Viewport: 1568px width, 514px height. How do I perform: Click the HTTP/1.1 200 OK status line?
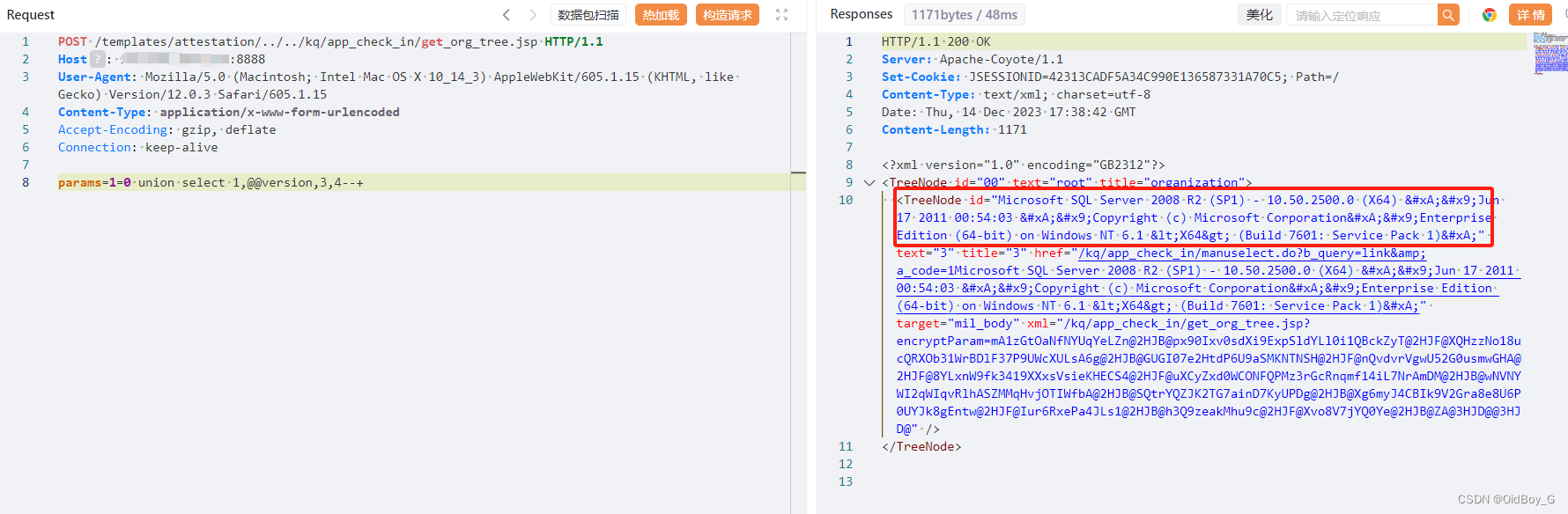coord(936,41)
